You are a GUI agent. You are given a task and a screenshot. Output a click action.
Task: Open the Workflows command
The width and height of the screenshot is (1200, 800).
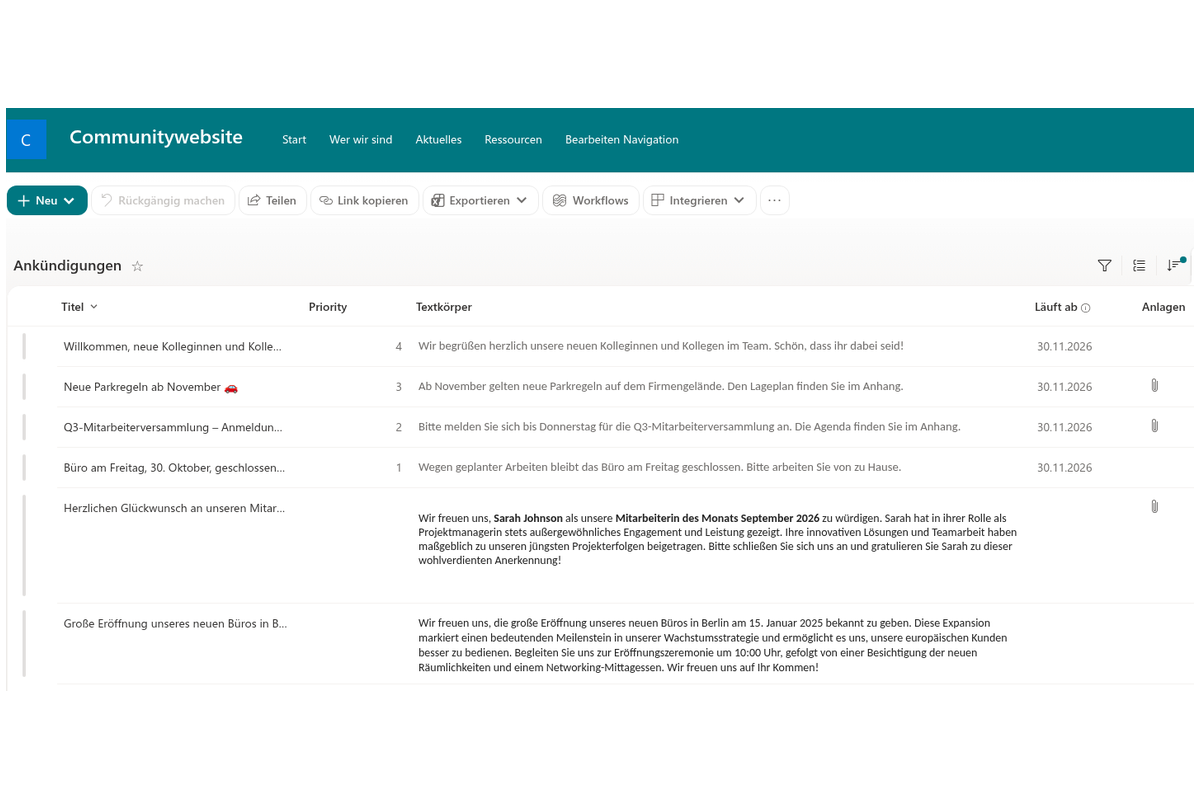tap(591, 200)
